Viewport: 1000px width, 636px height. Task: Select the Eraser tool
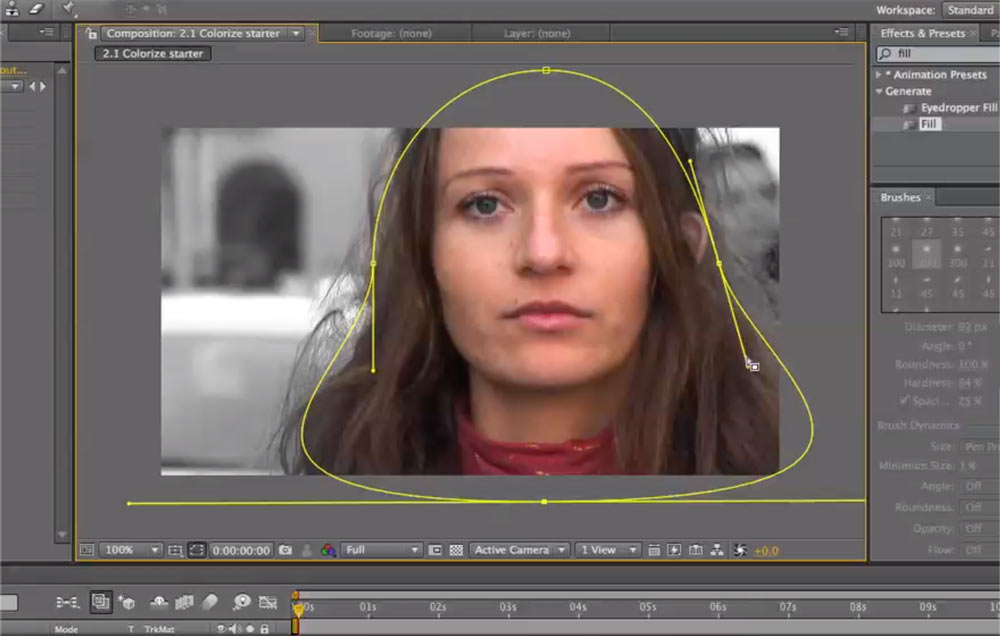coord(37,8)
